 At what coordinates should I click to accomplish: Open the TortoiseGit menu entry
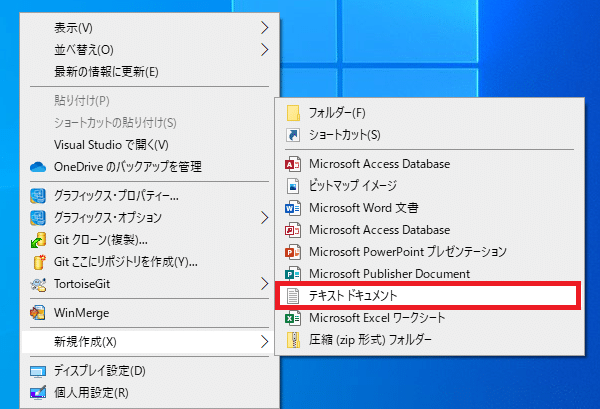(x=150, y=284)
